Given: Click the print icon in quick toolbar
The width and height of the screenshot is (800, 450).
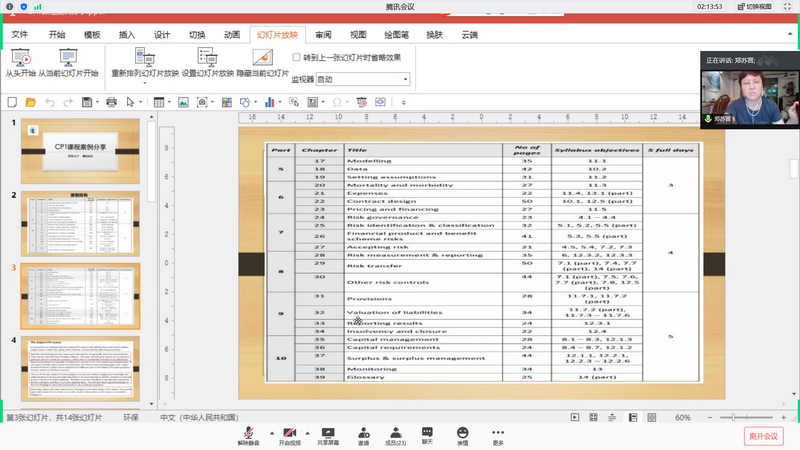Looking at the screenshot, I should click(111, 102).
